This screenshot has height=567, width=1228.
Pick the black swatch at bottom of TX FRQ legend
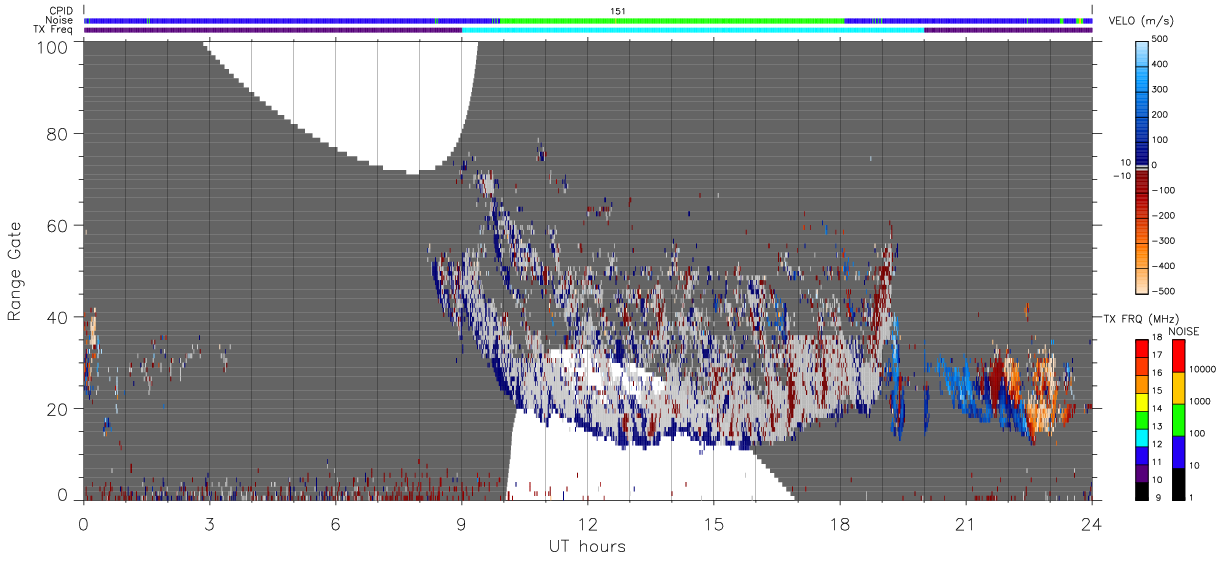coord(1141,491)
